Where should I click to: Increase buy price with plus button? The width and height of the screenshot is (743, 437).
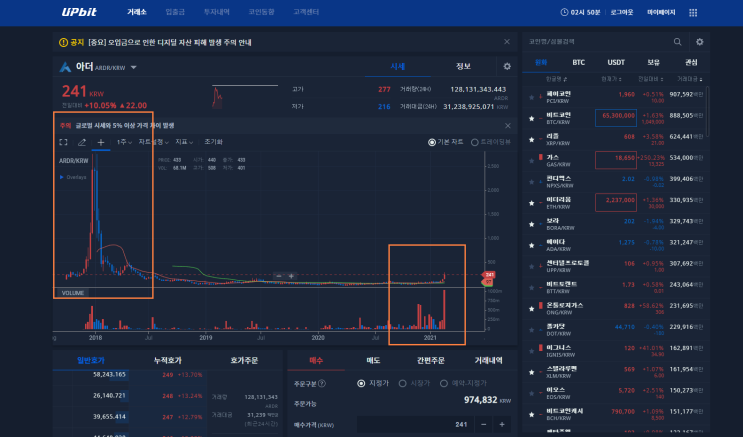click(502, 424)
